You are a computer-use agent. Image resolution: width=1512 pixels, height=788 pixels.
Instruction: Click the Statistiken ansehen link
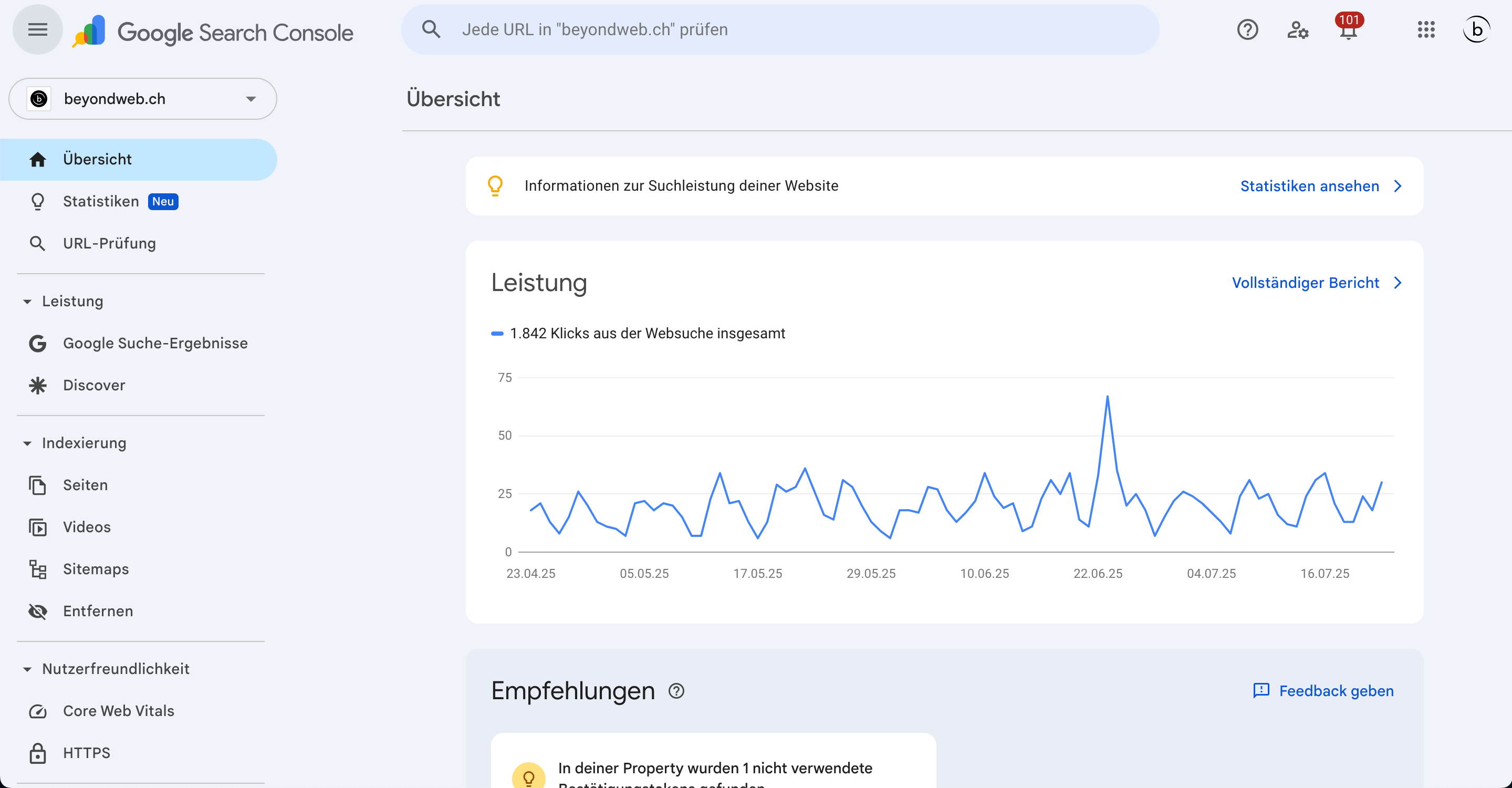click(x=1309, y=186)
